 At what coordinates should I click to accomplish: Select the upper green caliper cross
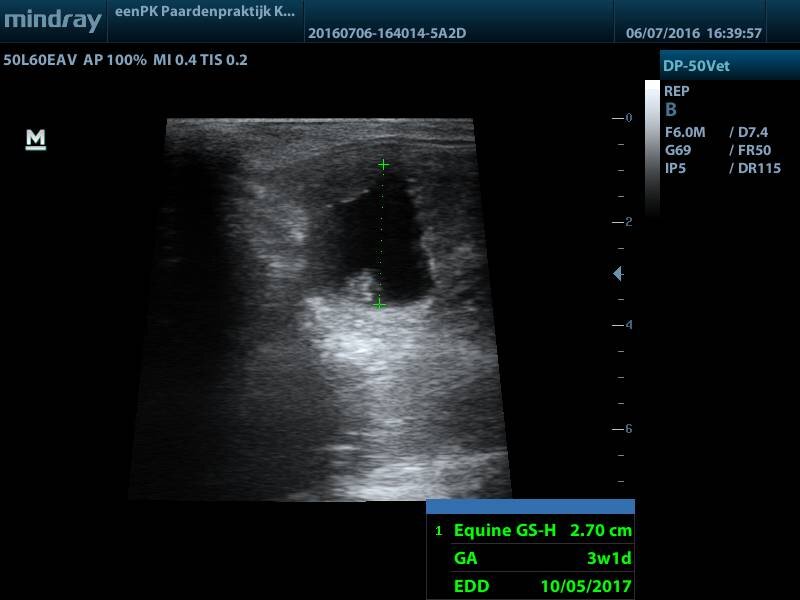coord(383,164)
